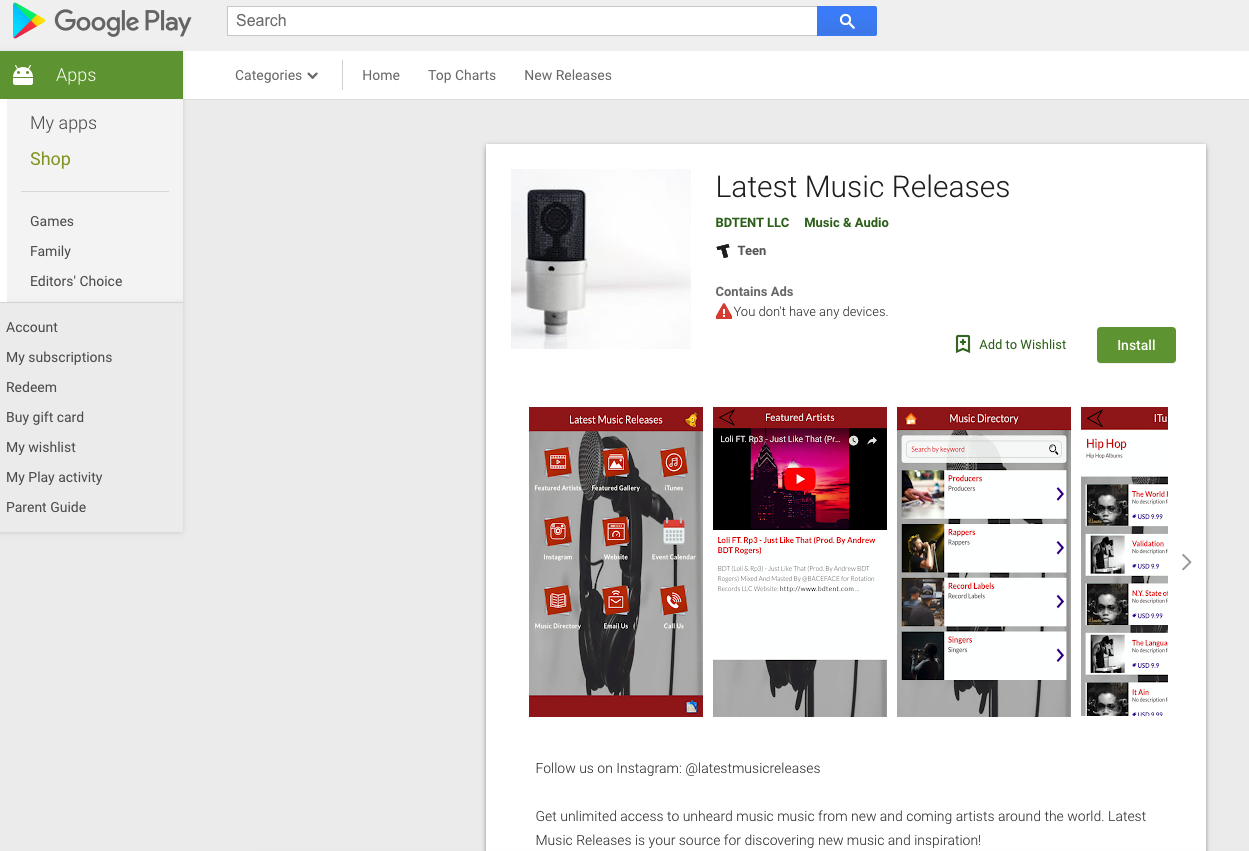Open the Home tab
The width and height of the screenshot is (1249, 851).
[x=381, y=75]
